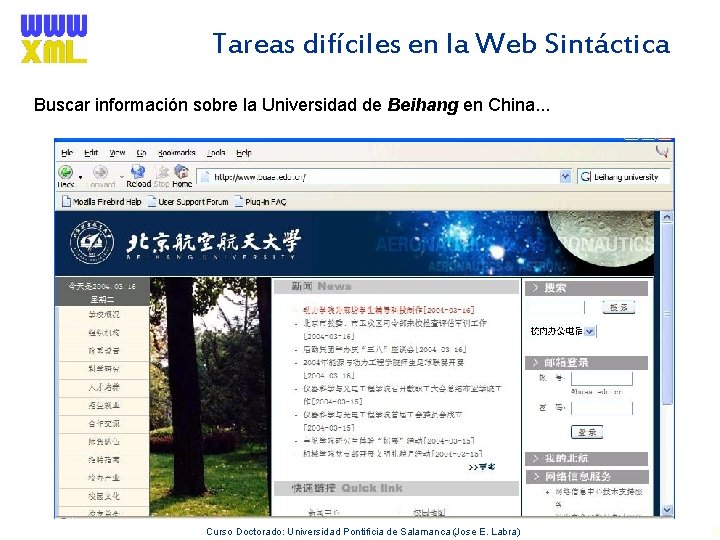This screenshot has width=720, height=540.
Task: Open the Go menu
Action: (141, 152)
